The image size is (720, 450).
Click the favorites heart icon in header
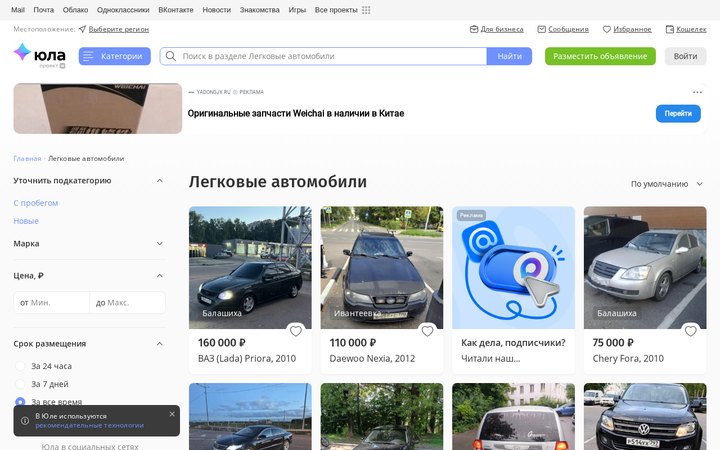click(x=607, y=29)
